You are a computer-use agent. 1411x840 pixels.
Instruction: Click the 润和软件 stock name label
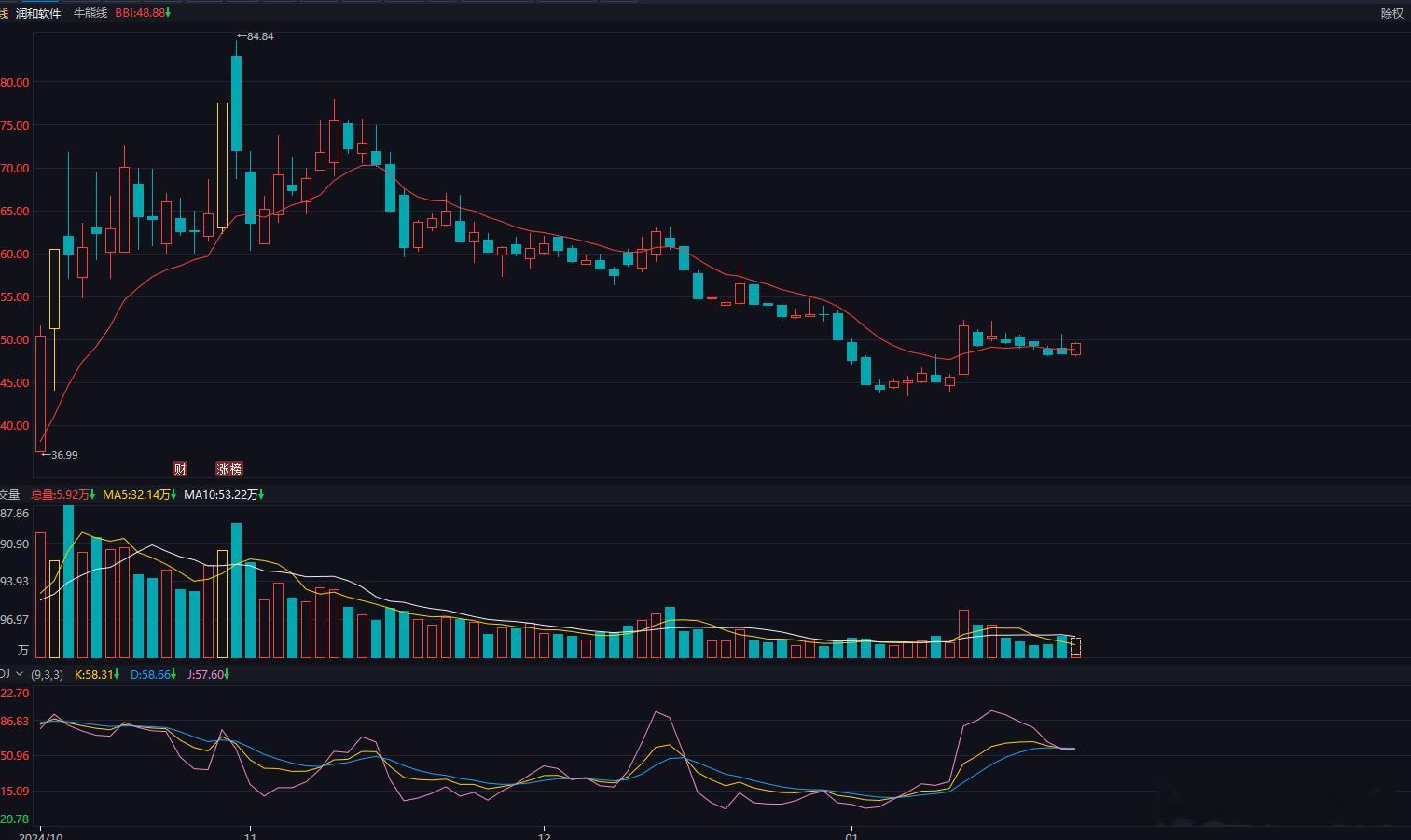click(x=38, y=13)
